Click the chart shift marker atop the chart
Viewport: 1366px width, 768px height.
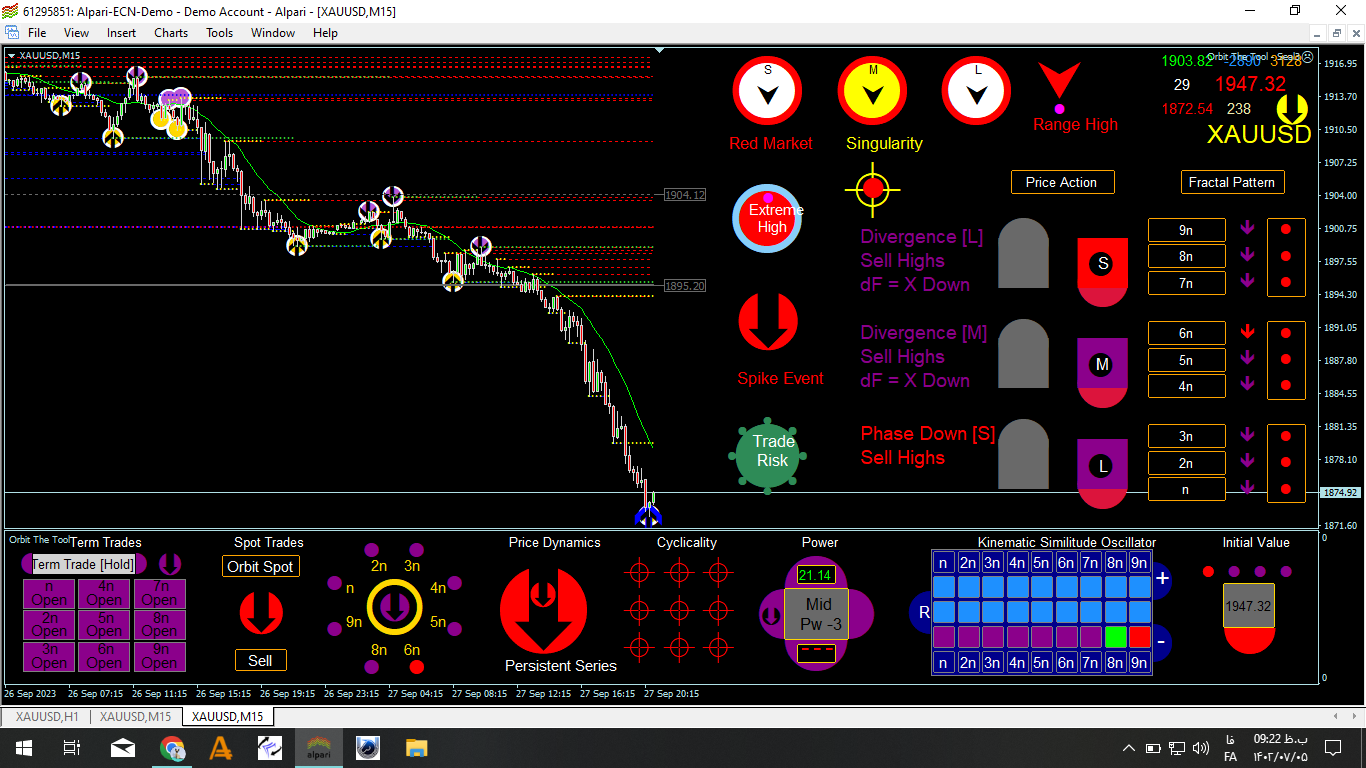point(659,49)
